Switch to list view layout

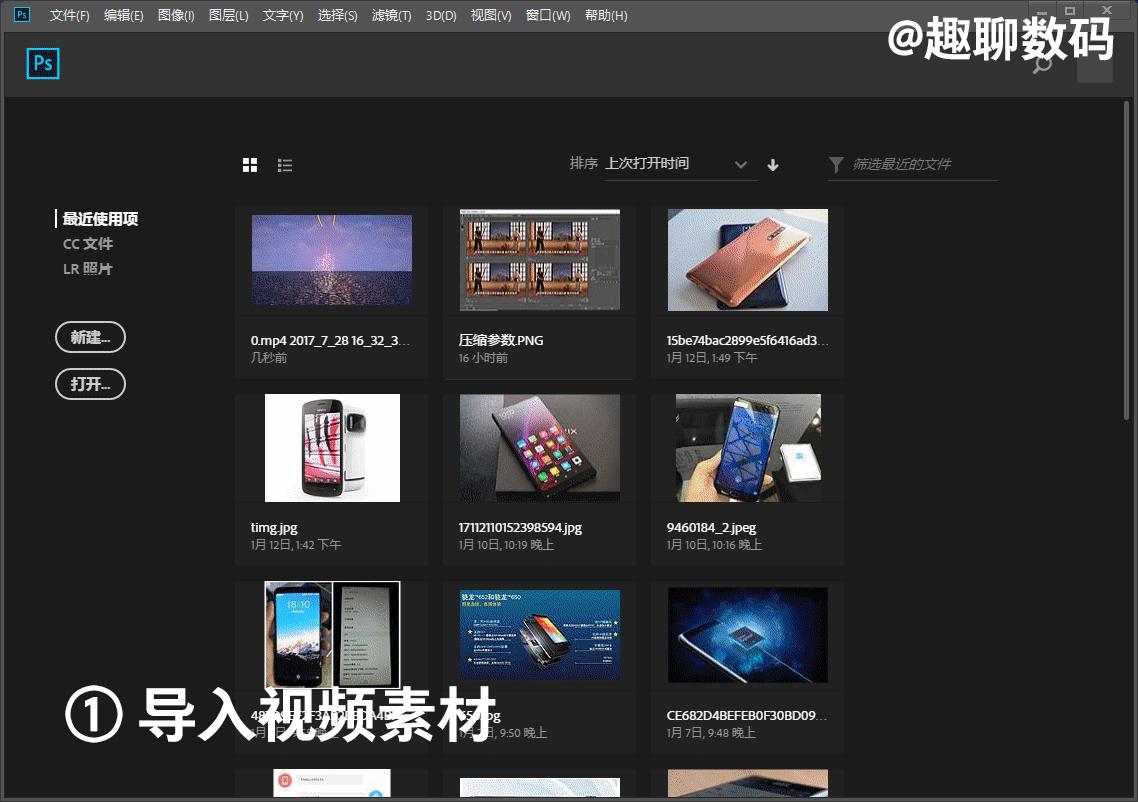coord(285,164)
